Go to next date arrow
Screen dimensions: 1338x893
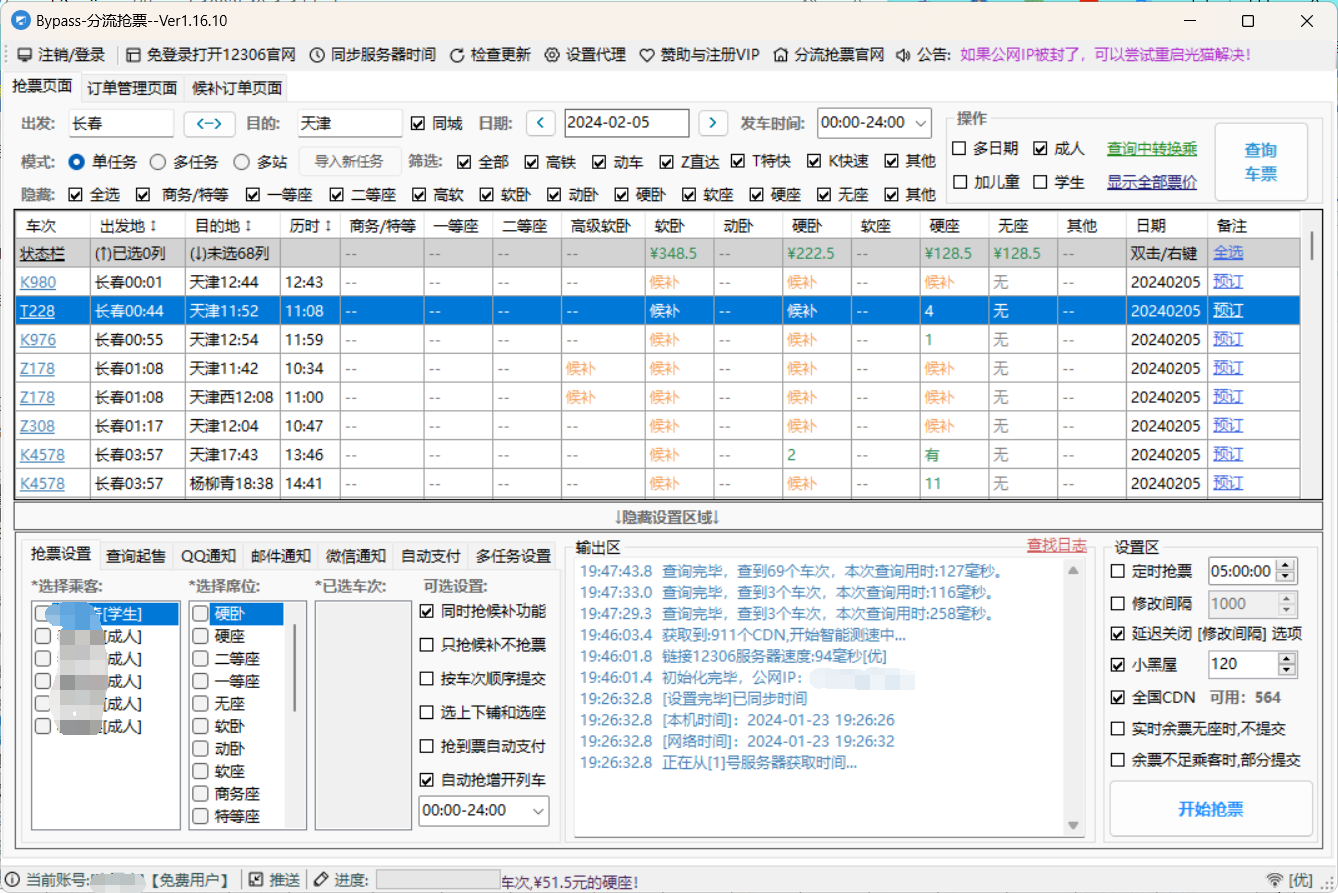tap(713, 123)
